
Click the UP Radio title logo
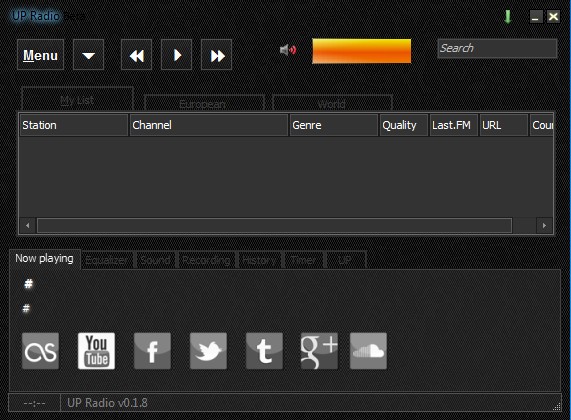36,16
